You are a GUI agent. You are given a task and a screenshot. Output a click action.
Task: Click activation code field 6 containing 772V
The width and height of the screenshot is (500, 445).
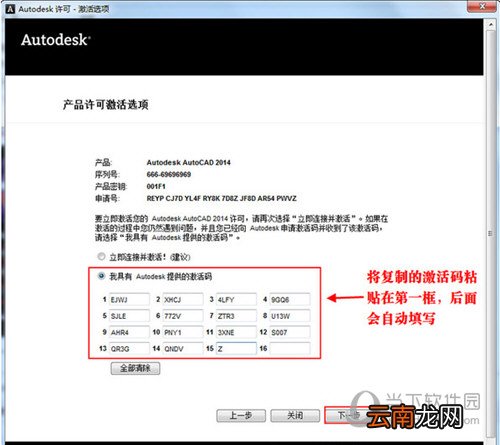(x=183, y=316)
